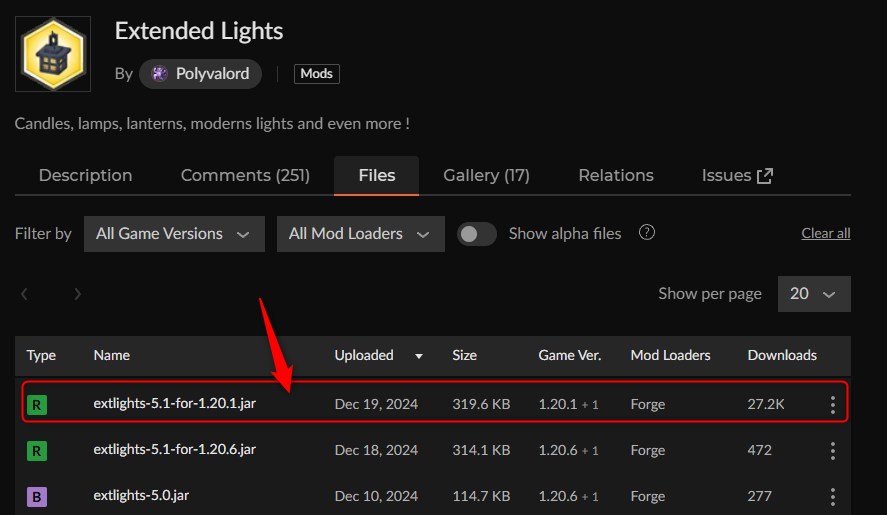Sort by Name column header
The image size is (887, 515).
point(111,355)
